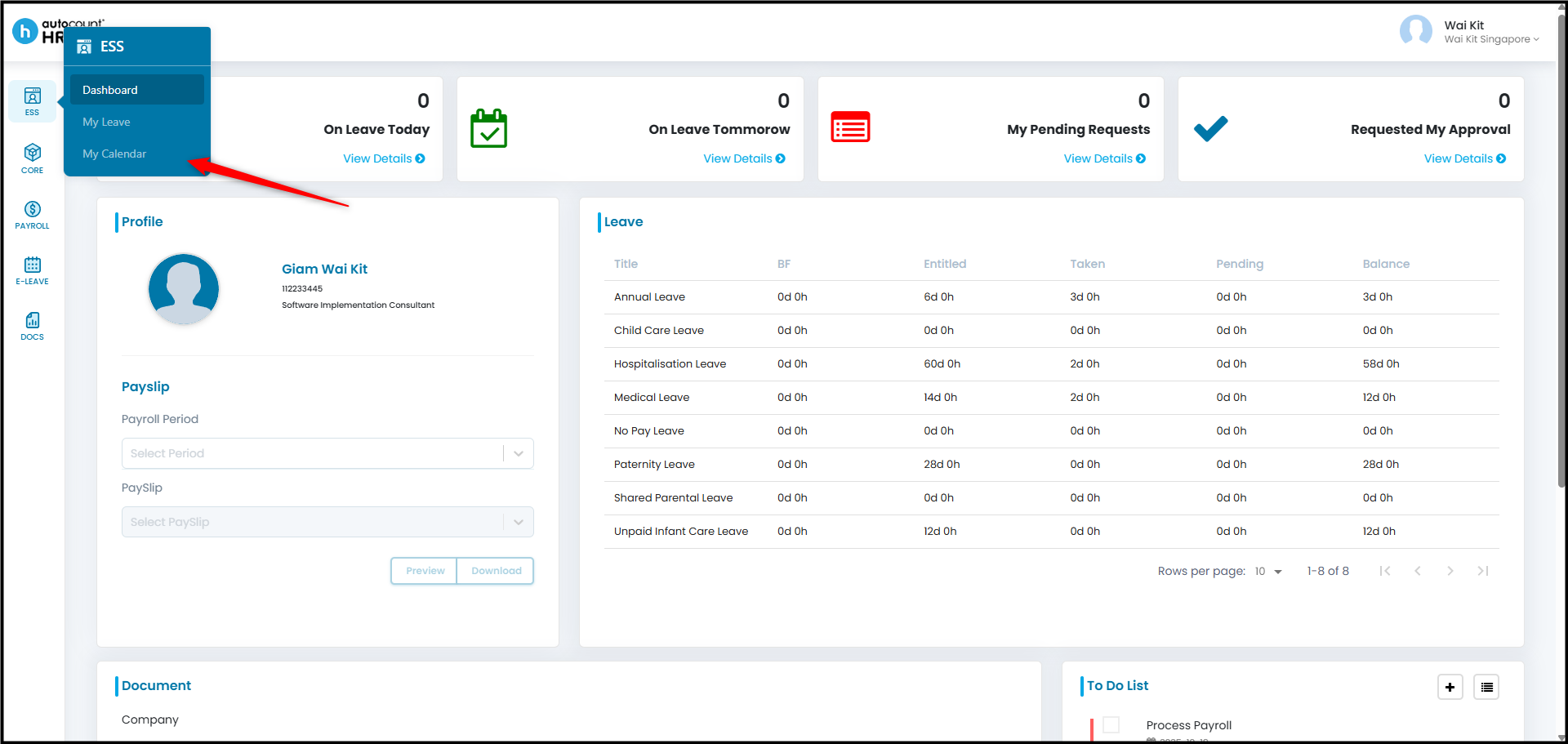Tick the Process Payroll checkbox
Viewport: 1568px width, 744px height.
(x=1111, y=724)
